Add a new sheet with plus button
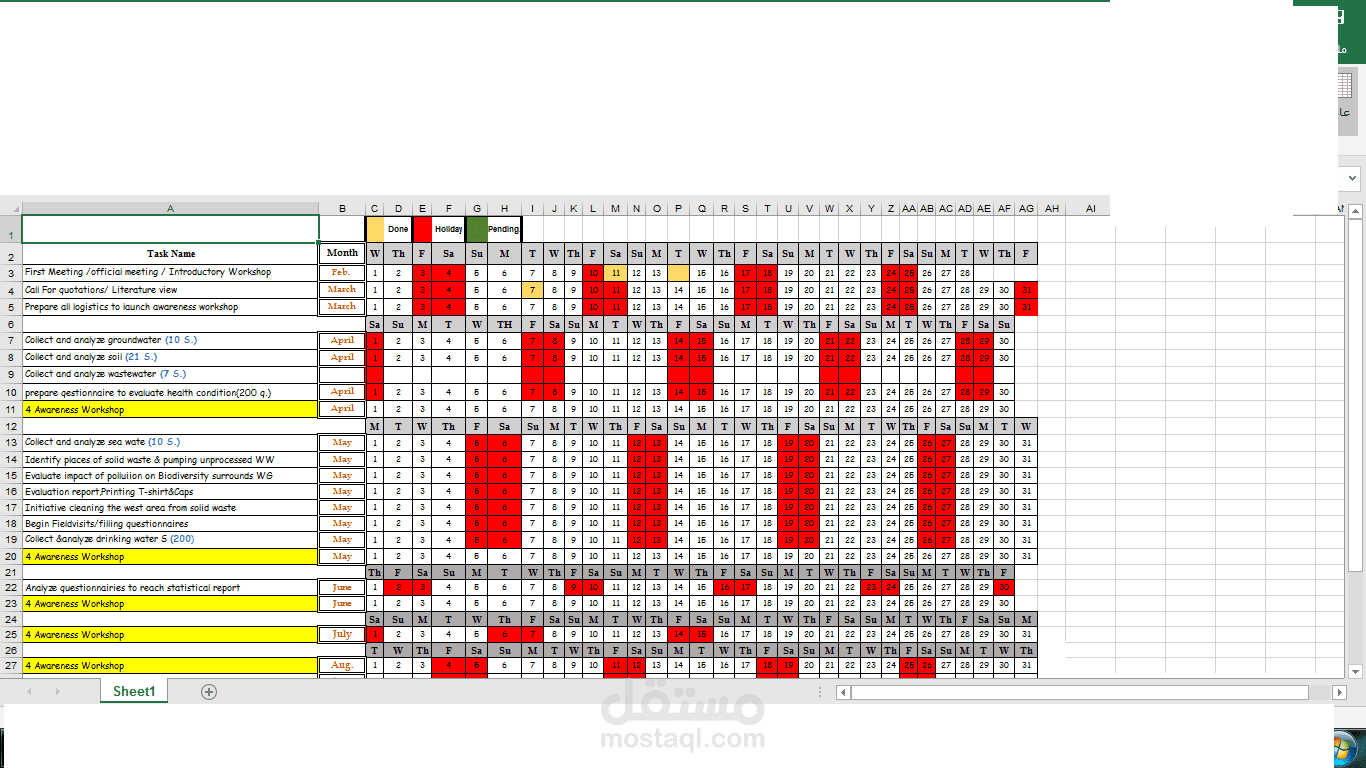1366x768 pixels. click(209, 691)
